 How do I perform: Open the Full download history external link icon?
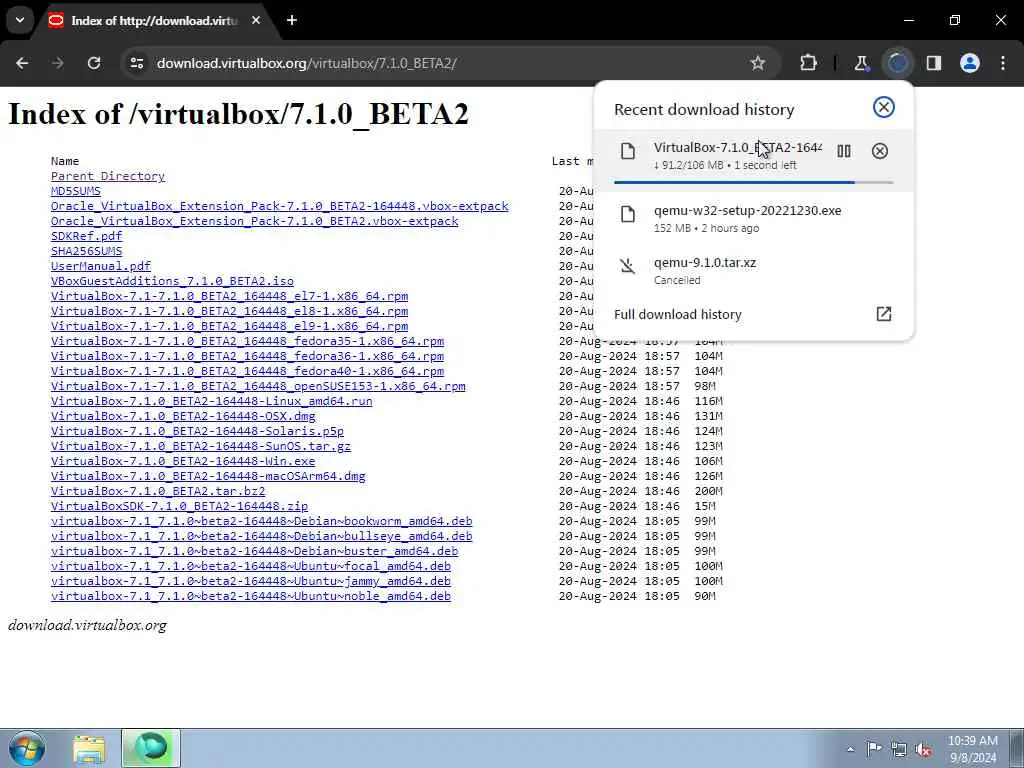click(x=884, y=314)
